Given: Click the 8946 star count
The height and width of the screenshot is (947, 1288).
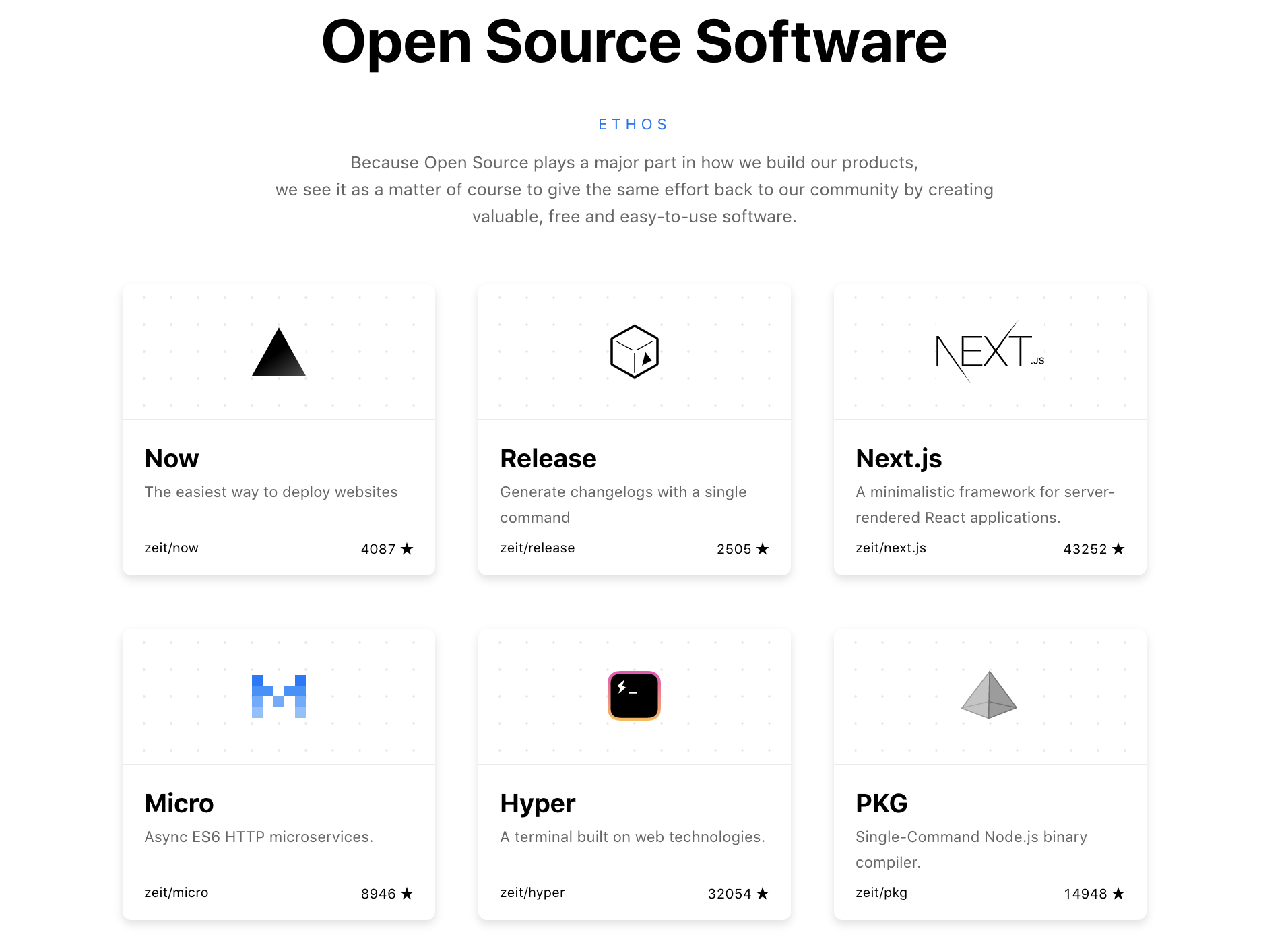Looking at the screenshot, I should click(x=378, y=894).
